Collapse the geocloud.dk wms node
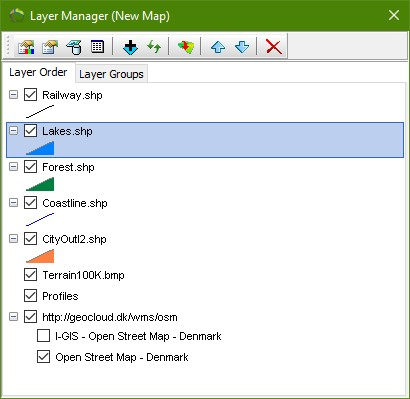 (x=13, y=317)
